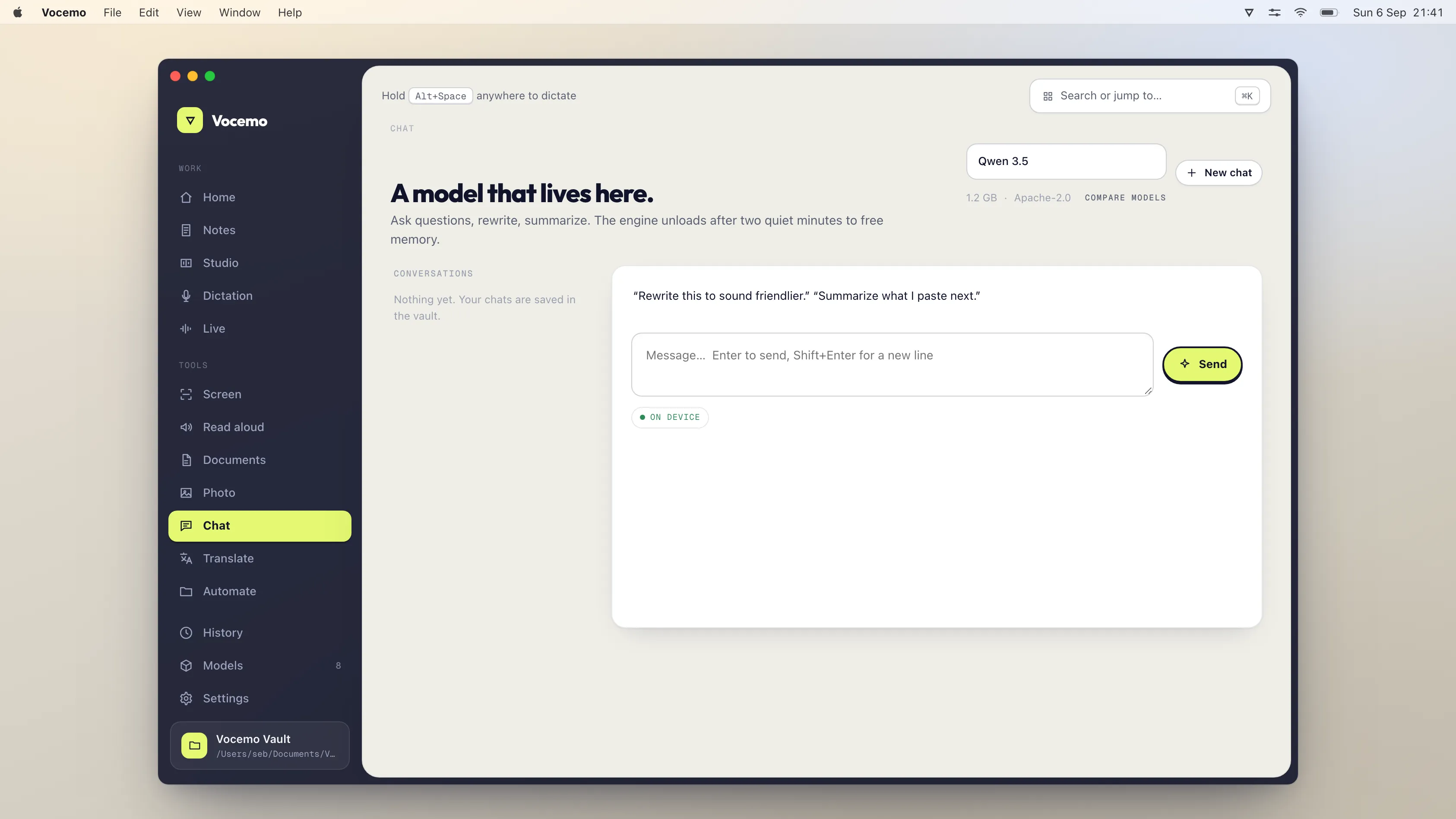The image size is (1456, 819).
Task: Open the Qwen 3.5 model selector
Action: 1066,161
